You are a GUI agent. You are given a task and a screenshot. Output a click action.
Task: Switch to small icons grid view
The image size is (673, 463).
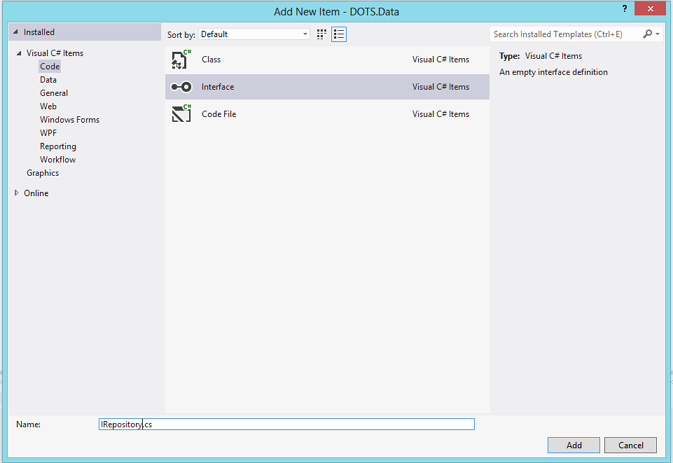321,34
